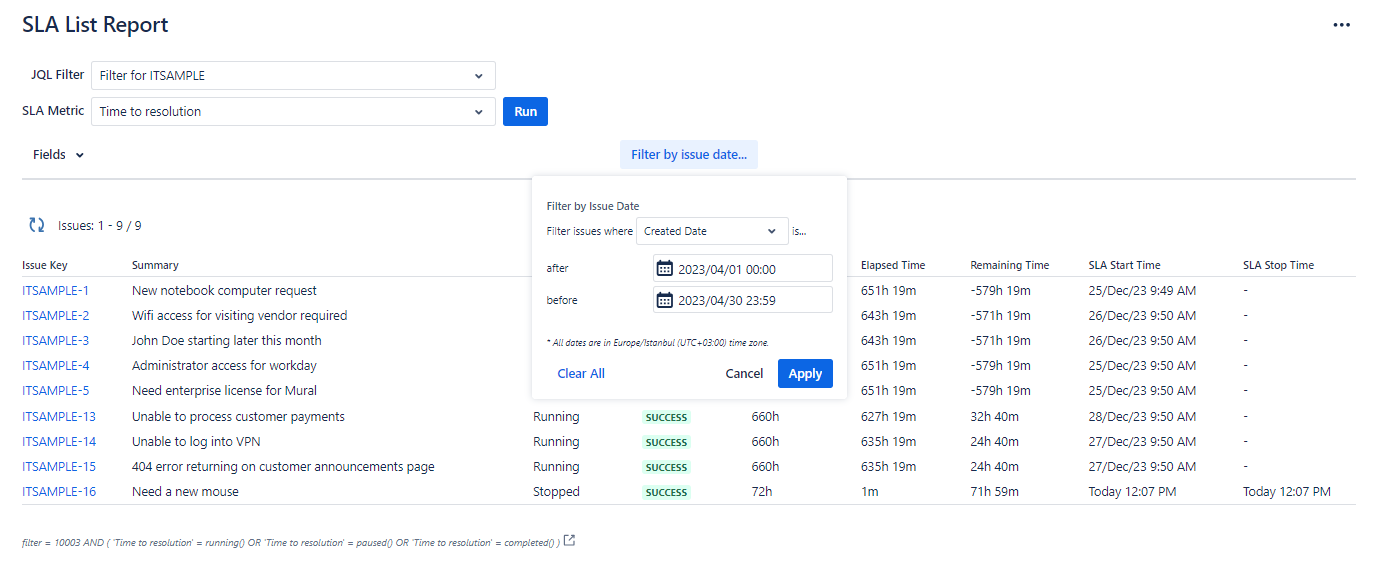
Task: Apply the issue date filter
Action: (805, 374)
